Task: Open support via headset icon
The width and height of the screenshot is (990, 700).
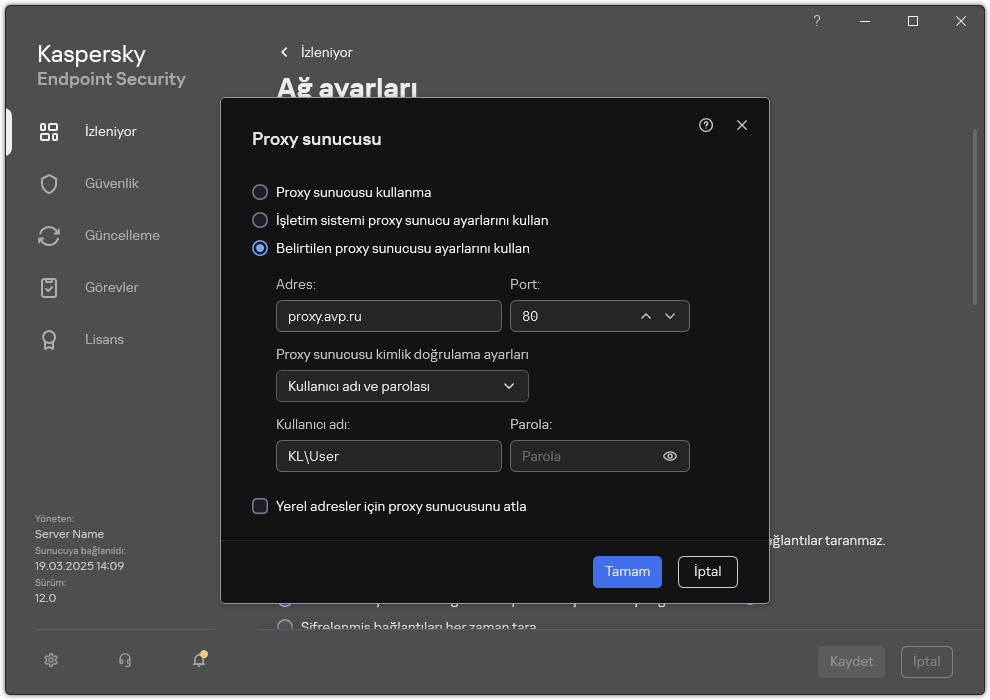Action: pyautogui.click(x=124, y=660)
